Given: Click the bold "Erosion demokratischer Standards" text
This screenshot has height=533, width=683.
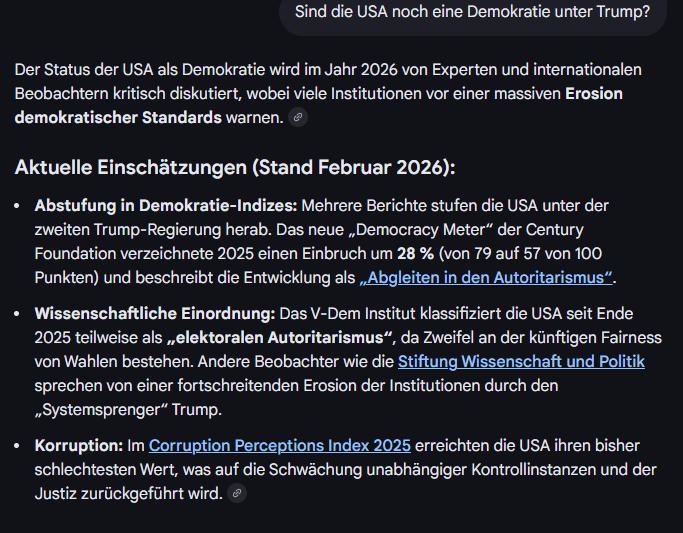Looking at the screenshot, I should pos(118,118).
